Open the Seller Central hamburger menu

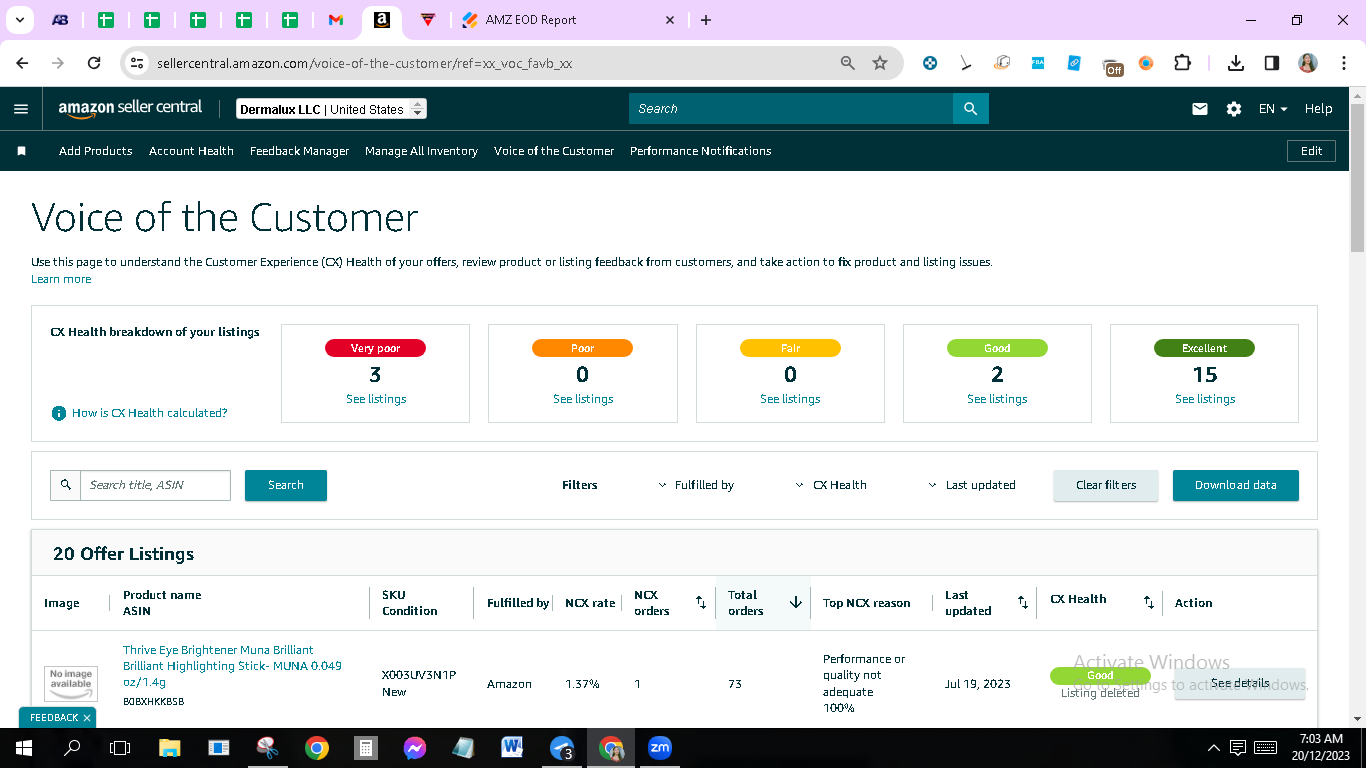[21, 109]
